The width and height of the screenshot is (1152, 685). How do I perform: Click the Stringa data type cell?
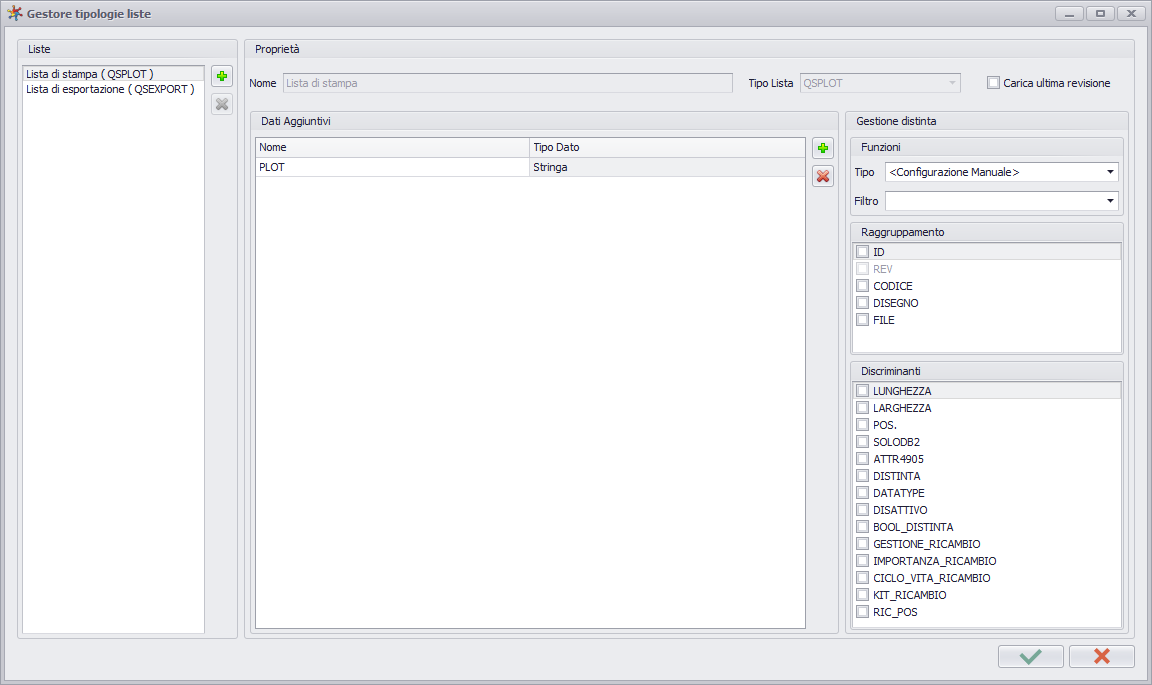[667, 168]
